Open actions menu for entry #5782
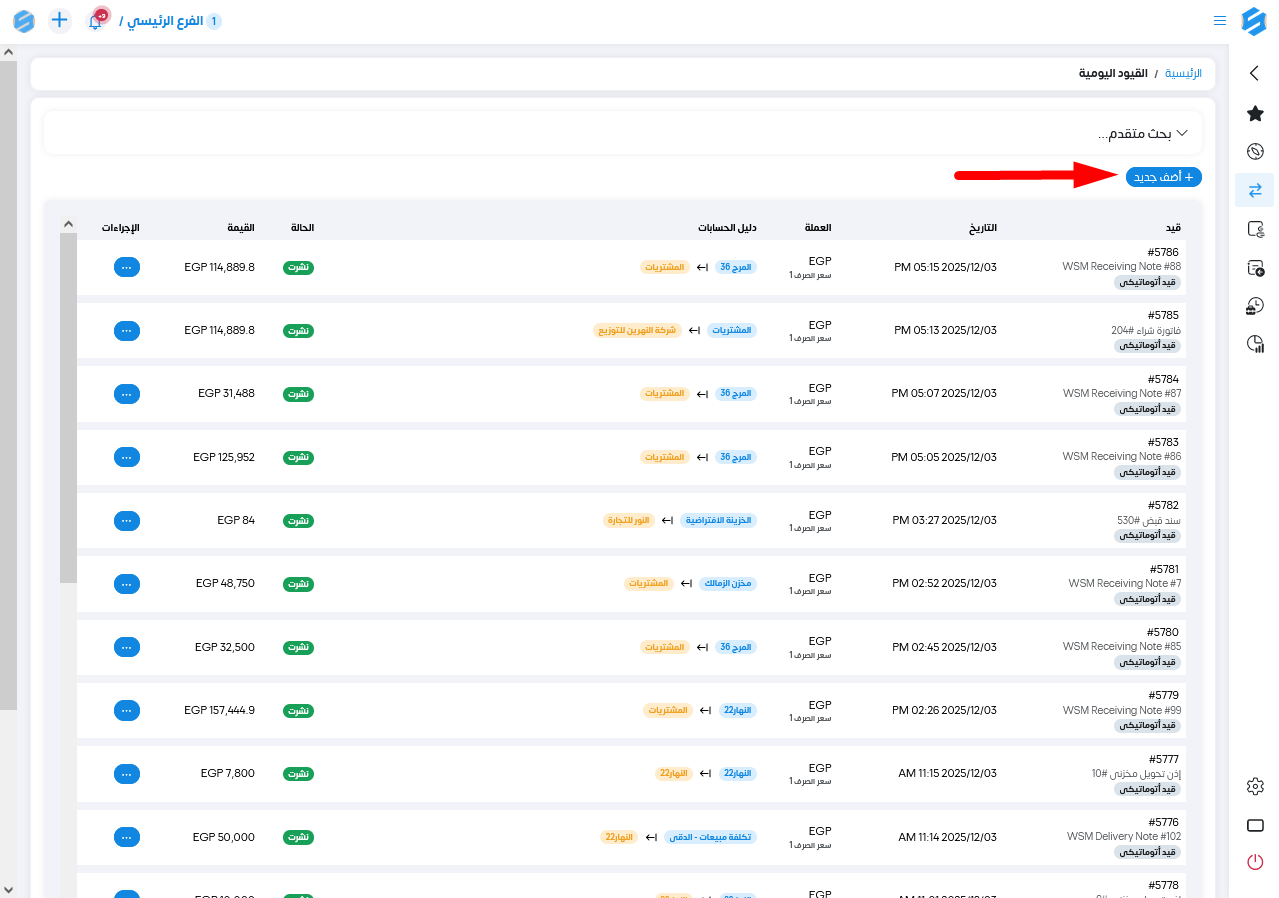This screenshot has width=1279, height=898. tap(126, 520)
